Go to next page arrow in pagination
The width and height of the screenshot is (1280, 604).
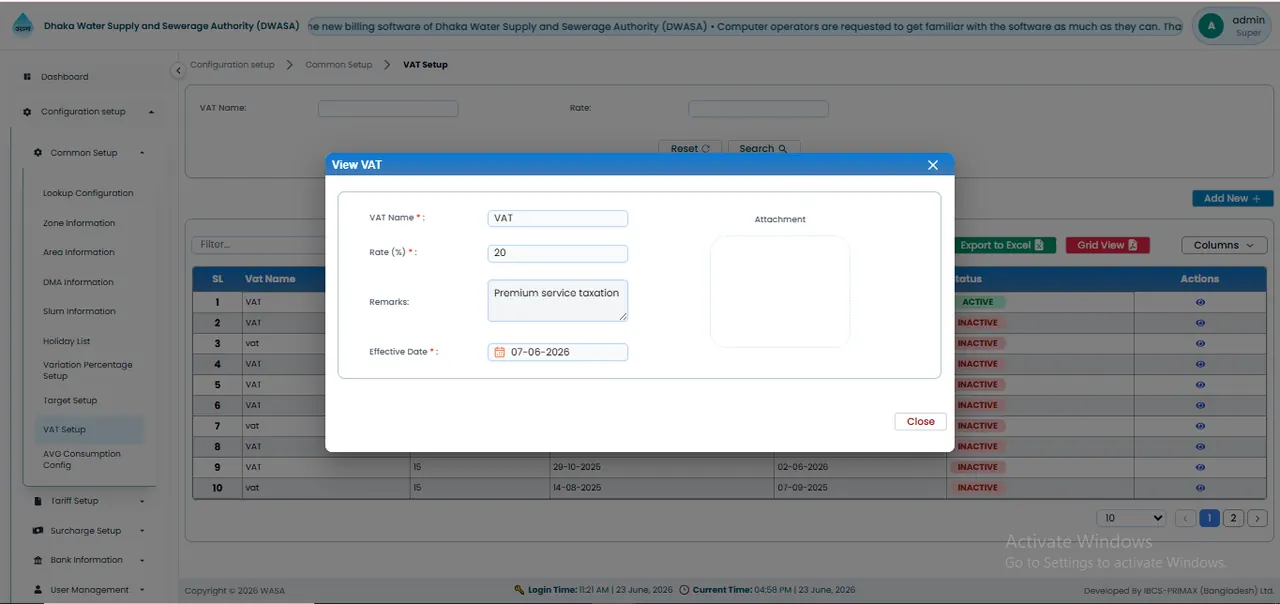(1258, 518)
